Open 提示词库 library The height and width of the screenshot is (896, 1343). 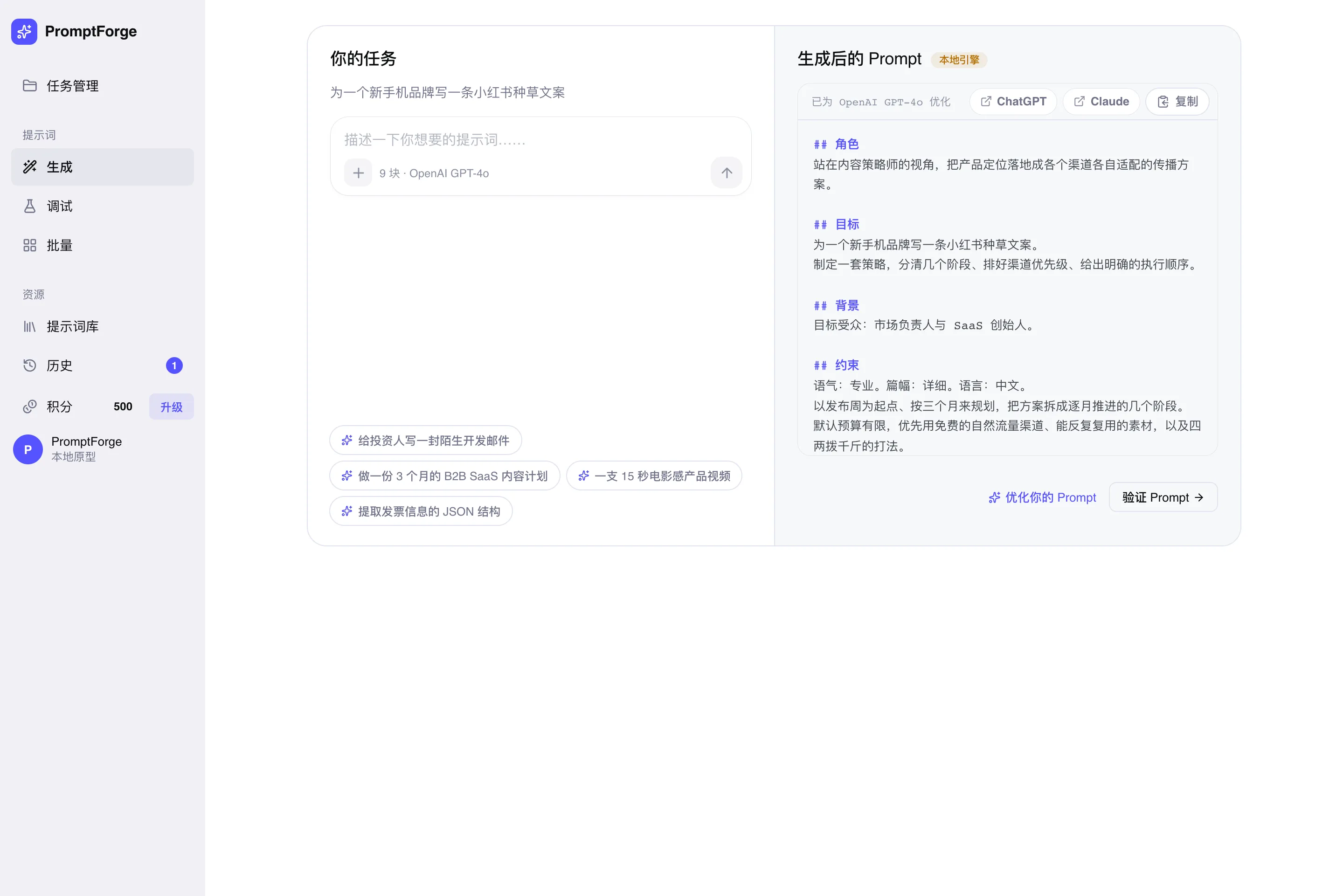(102, 326)
